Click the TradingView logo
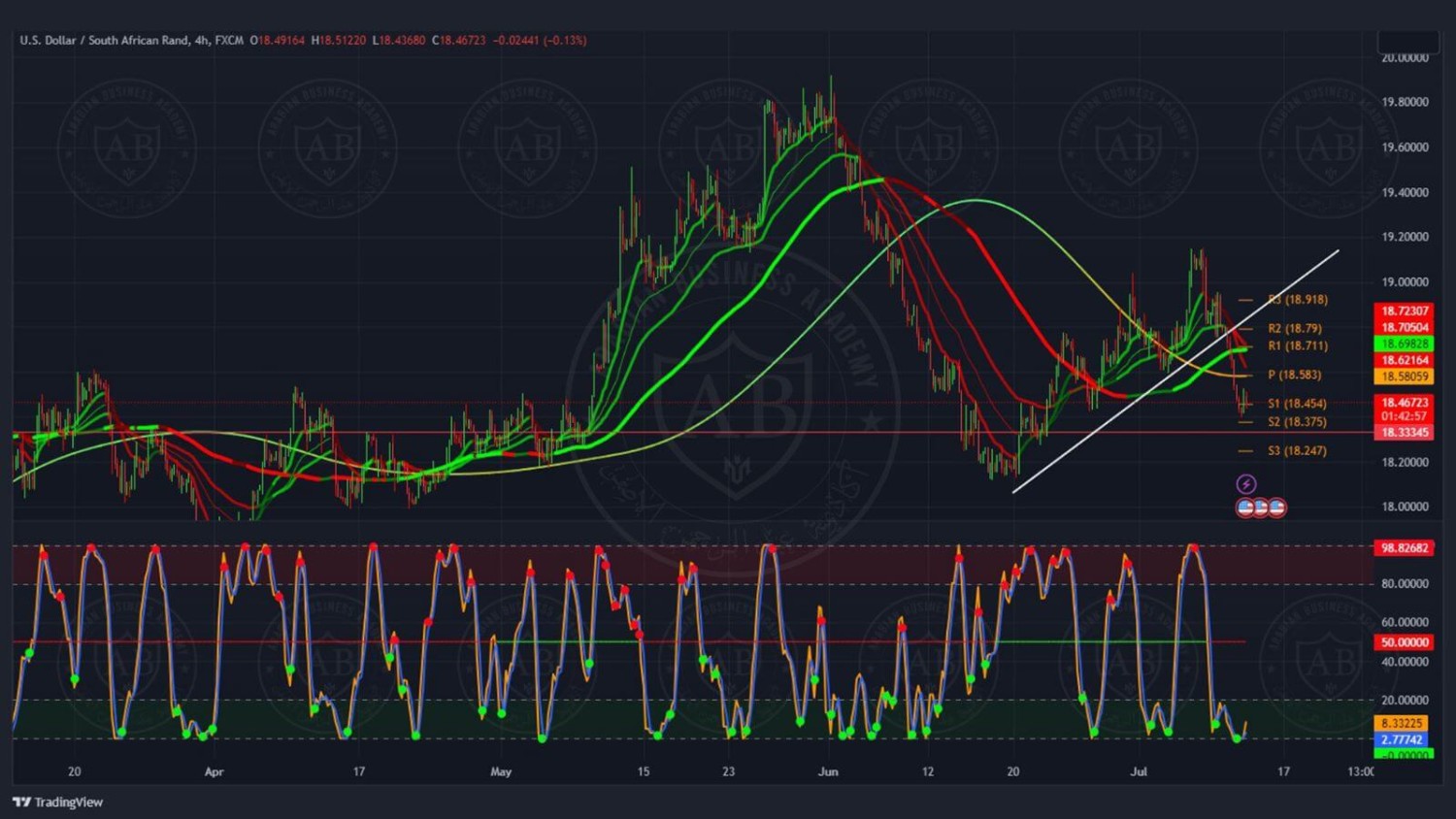1456x819 pixels. click(x=58, y=803)
